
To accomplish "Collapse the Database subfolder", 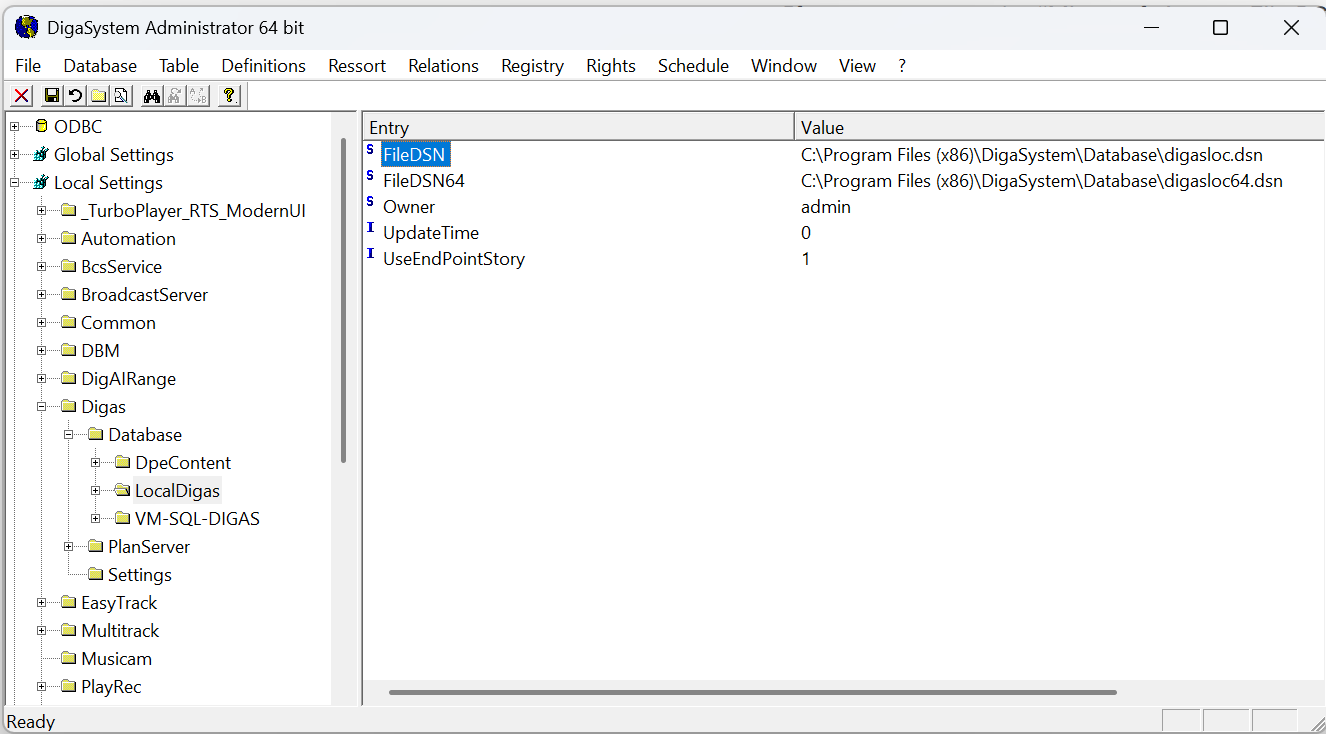I will (x=69, y=435).
